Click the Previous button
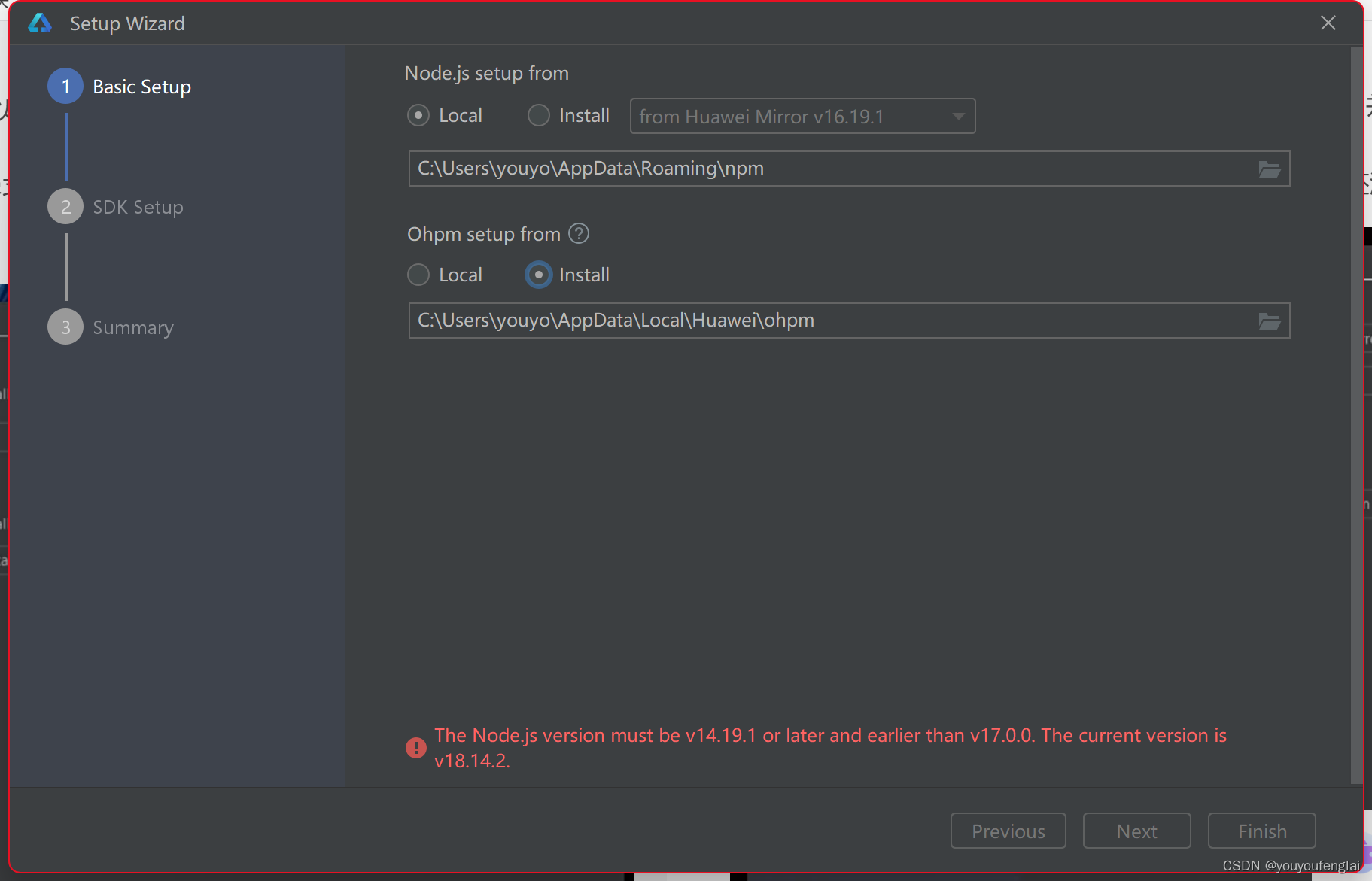The image size is (1372, 881). [1008, 831]
